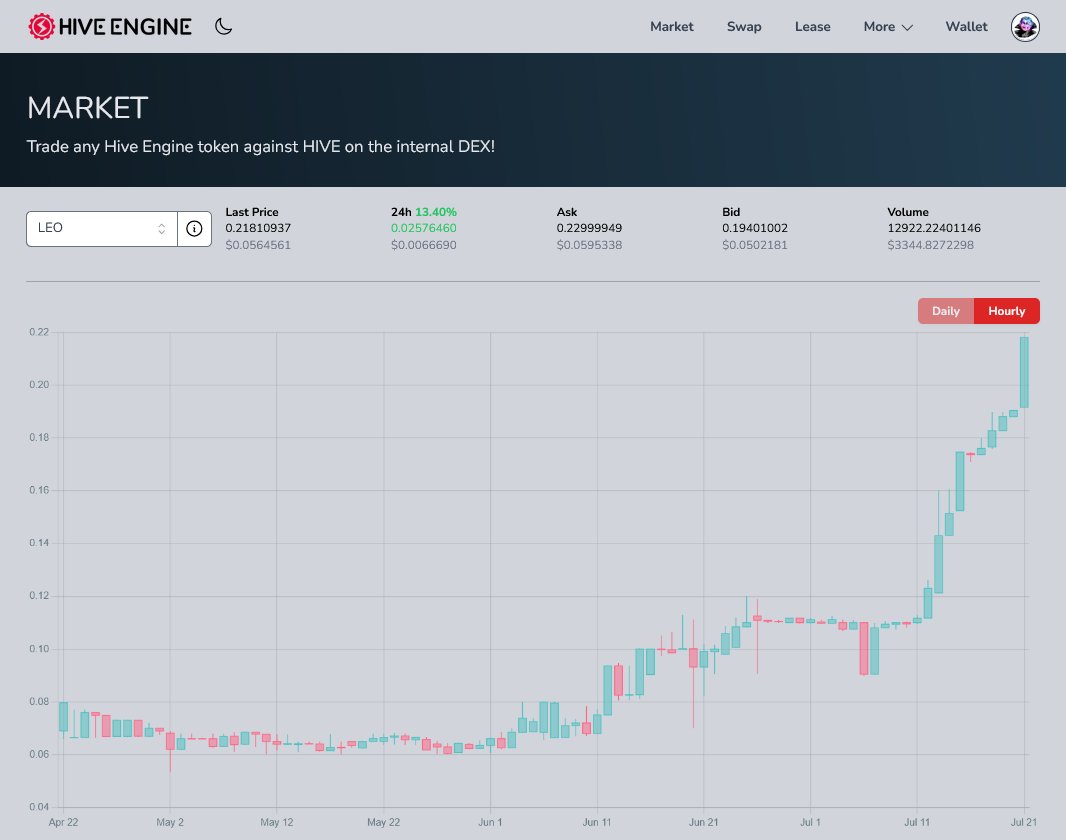Switch chart to Hourly view
The width and height of the screenshot is (1066, 840).
(x=1007, y=311)
